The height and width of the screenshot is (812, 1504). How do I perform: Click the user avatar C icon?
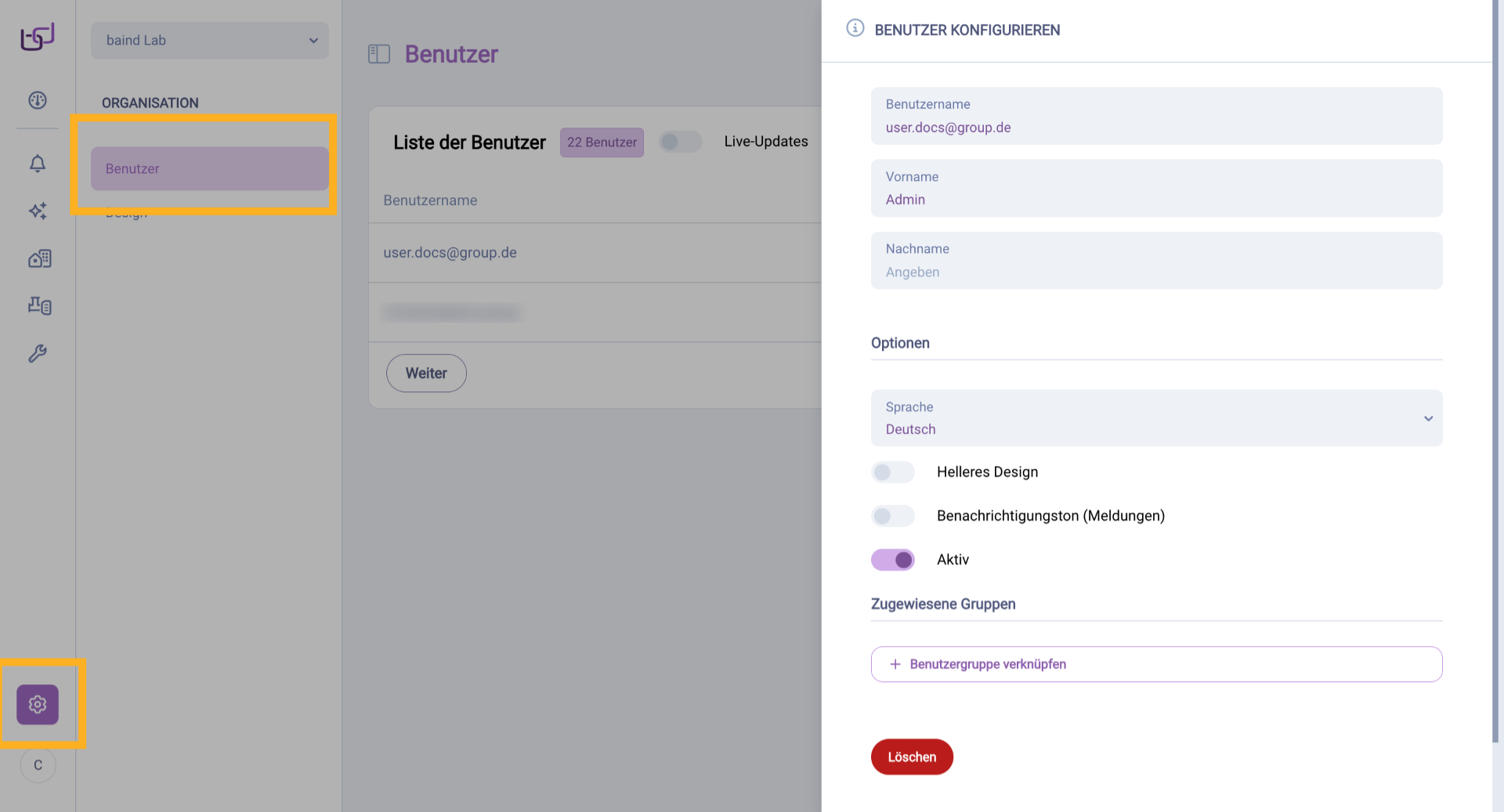click(38, 765)
